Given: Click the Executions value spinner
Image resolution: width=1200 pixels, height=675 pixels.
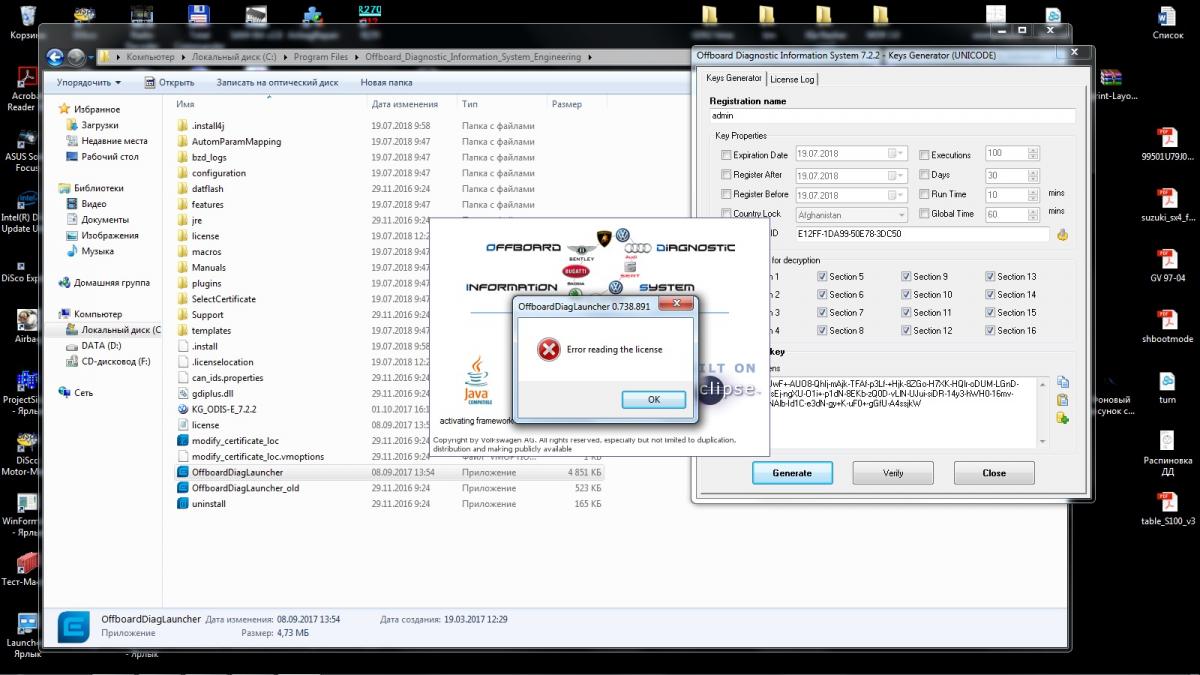Looking at the screenshot, I should [1033, 154].
